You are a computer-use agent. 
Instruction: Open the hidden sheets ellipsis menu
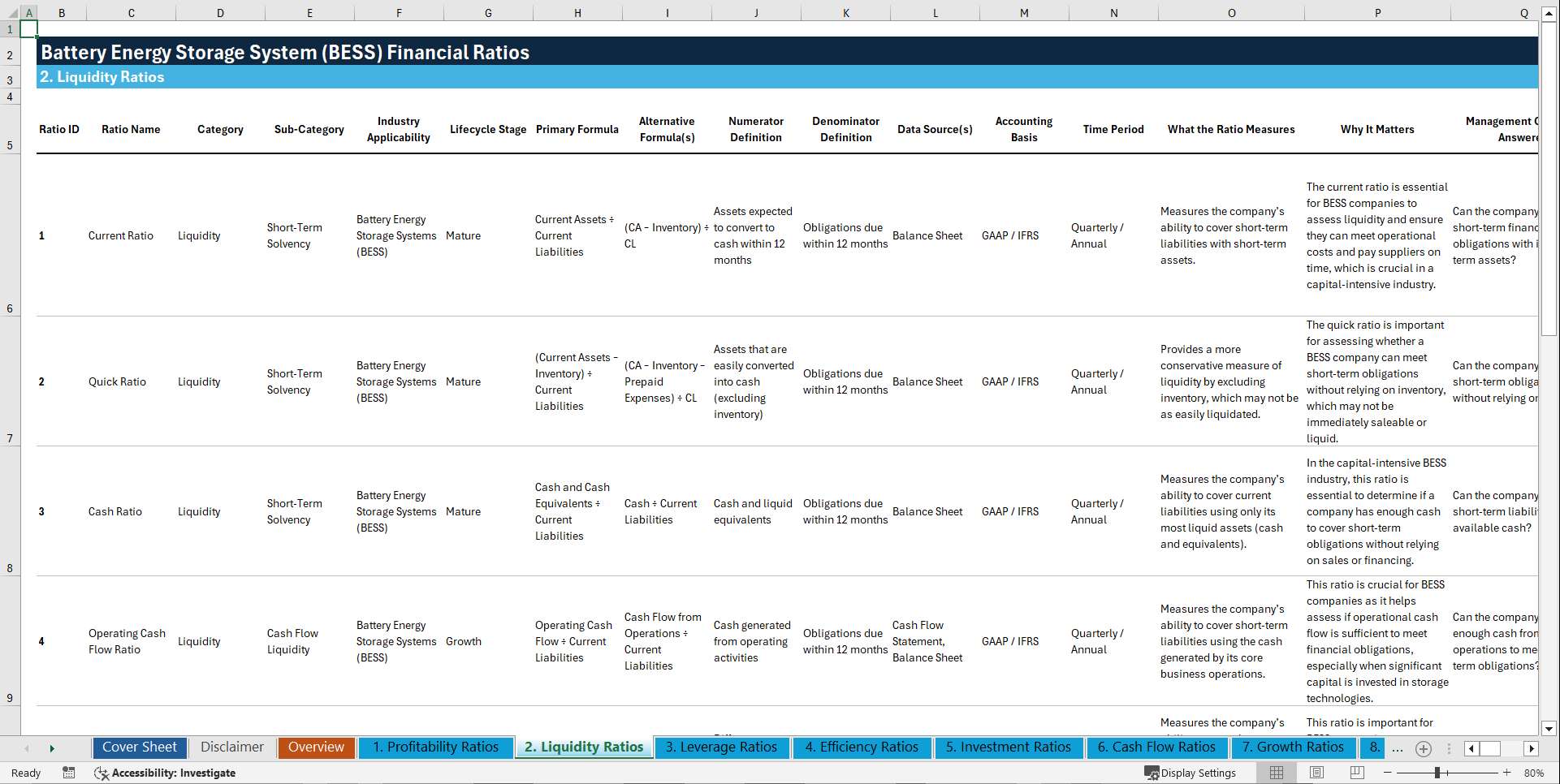[x=1398, y=748]
